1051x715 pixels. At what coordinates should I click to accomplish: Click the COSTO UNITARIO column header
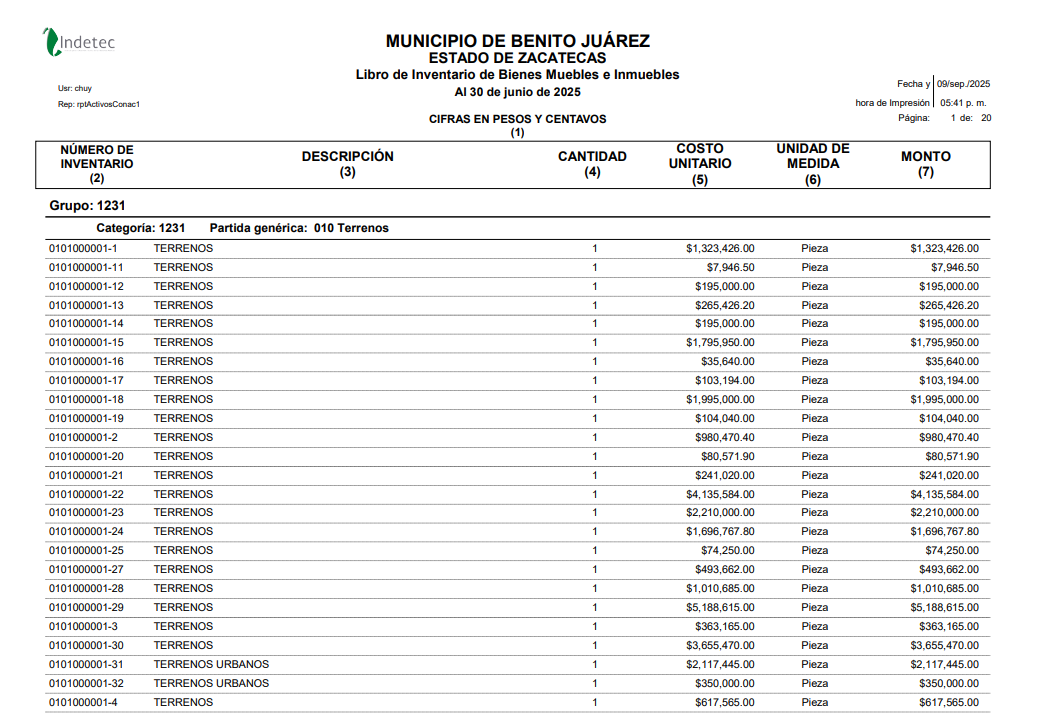coord(700,163)
